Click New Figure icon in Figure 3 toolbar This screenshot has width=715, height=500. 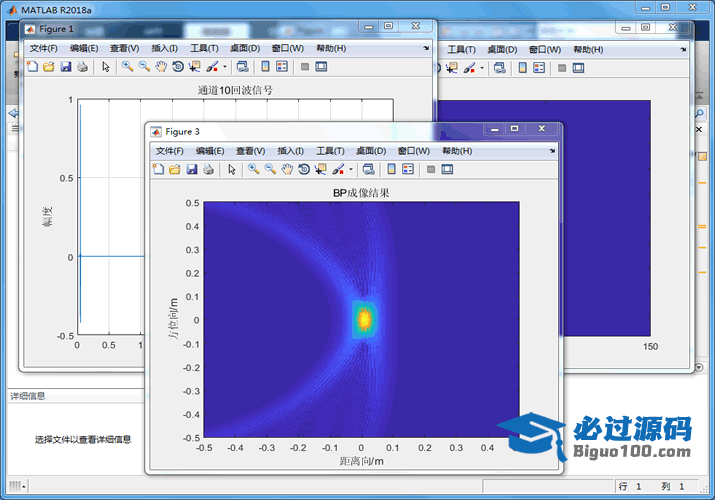click(158, 170)
